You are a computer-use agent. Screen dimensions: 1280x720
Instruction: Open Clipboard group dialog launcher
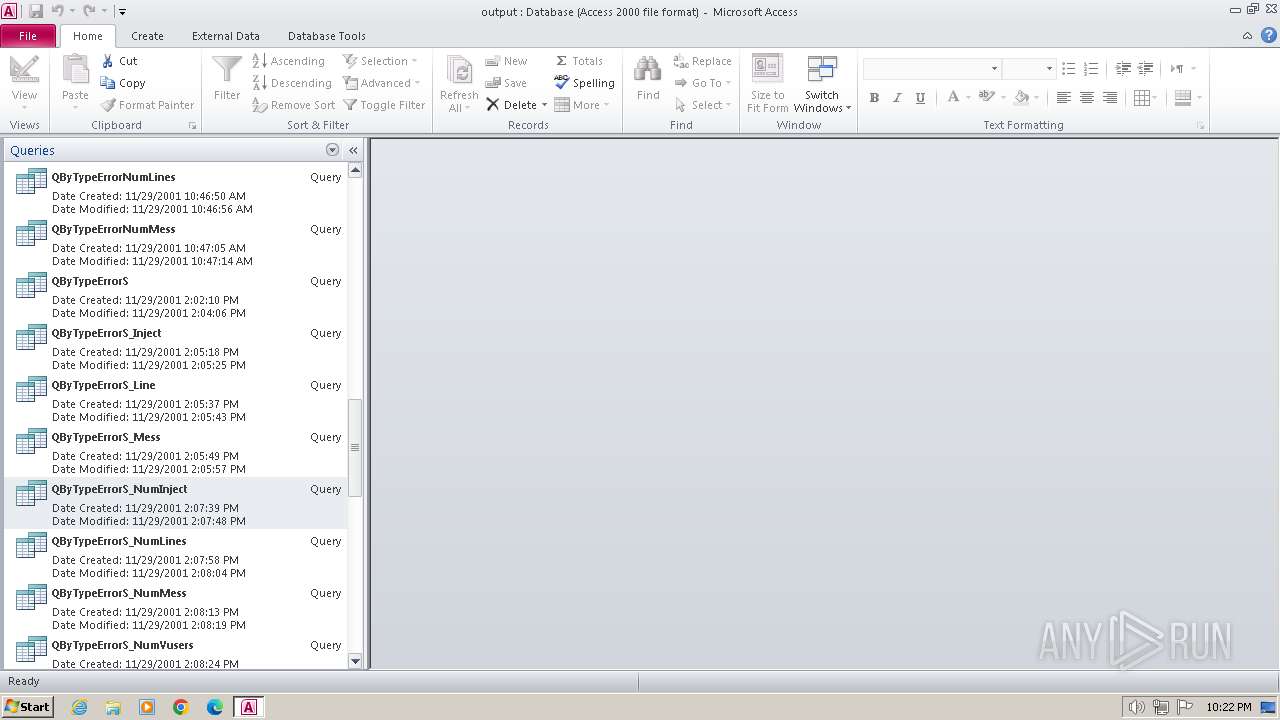[x=192, y=126]
